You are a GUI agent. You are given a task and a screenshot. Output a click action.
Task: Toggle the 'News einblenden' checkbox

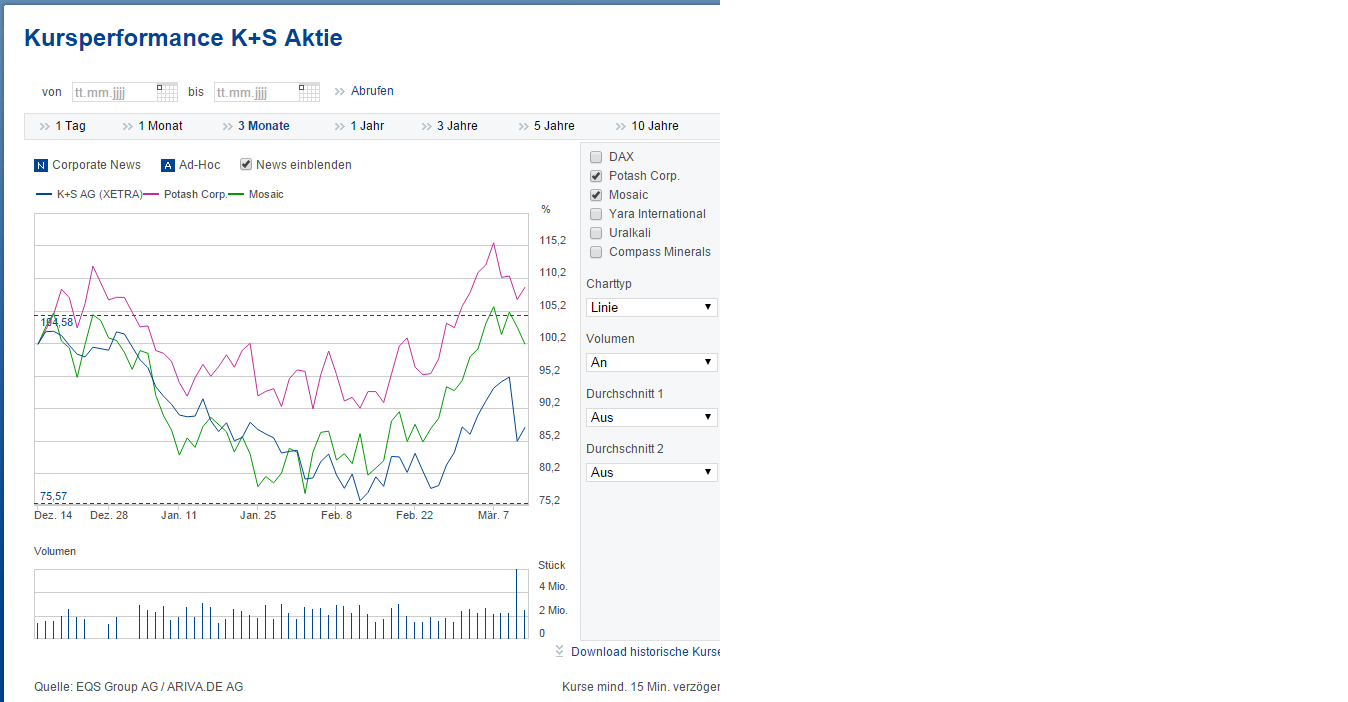246,164
